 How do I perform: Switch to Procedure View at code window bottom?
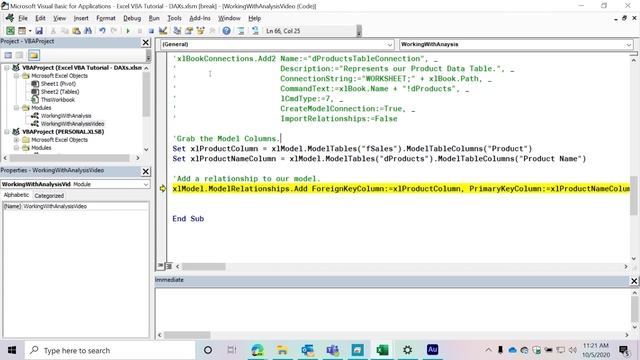point(160,266)
